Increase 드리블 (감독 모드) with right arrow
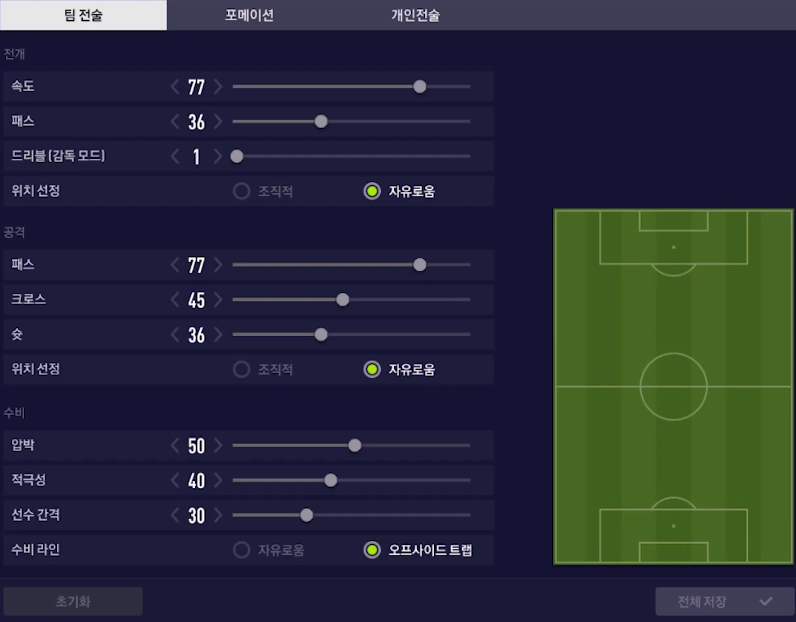The image size is (796, 622). coord(218,156)
